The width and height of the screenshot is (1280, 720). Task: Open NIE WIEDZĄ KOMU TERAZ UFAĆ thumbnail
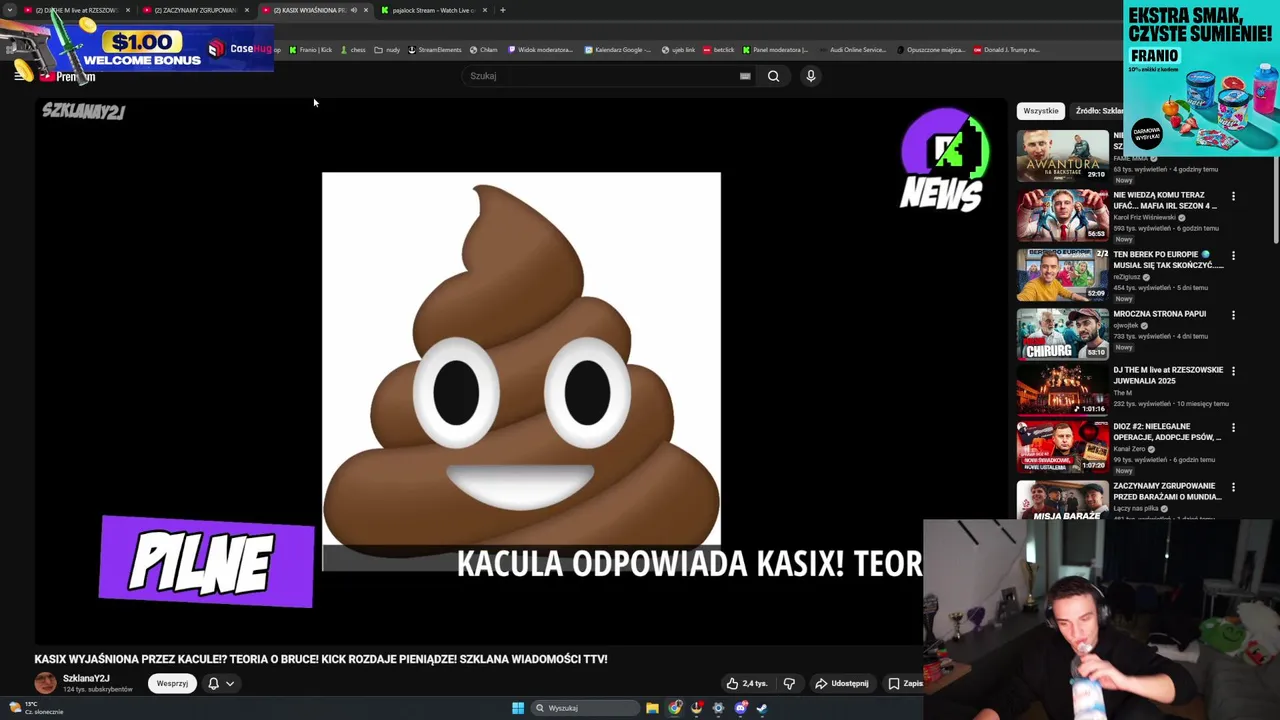tap(1063, 215)
